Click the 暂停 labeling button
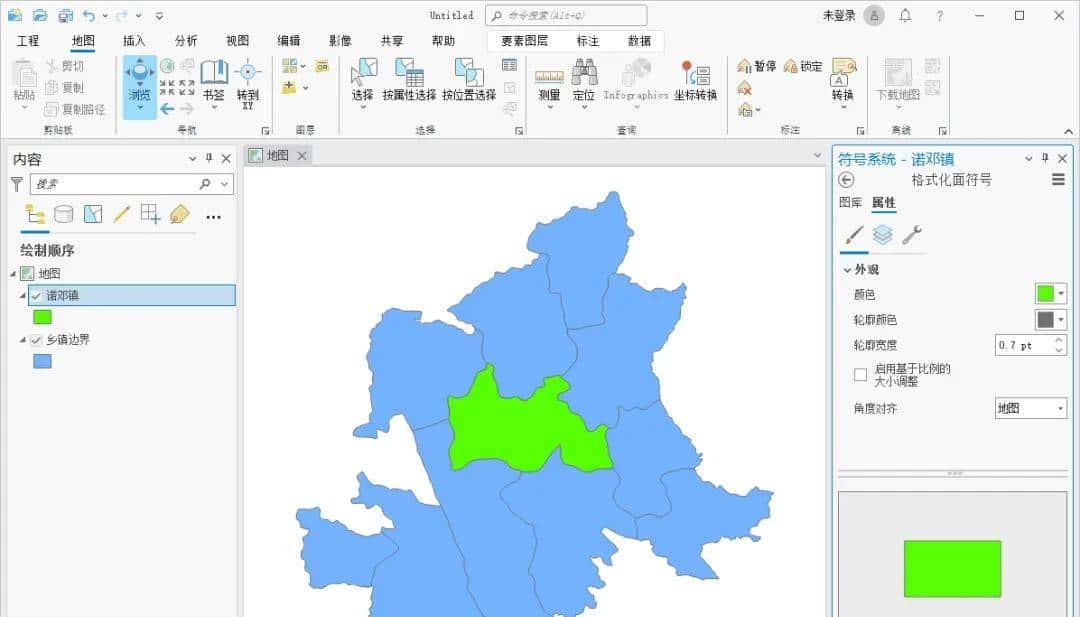 point(757,65)
